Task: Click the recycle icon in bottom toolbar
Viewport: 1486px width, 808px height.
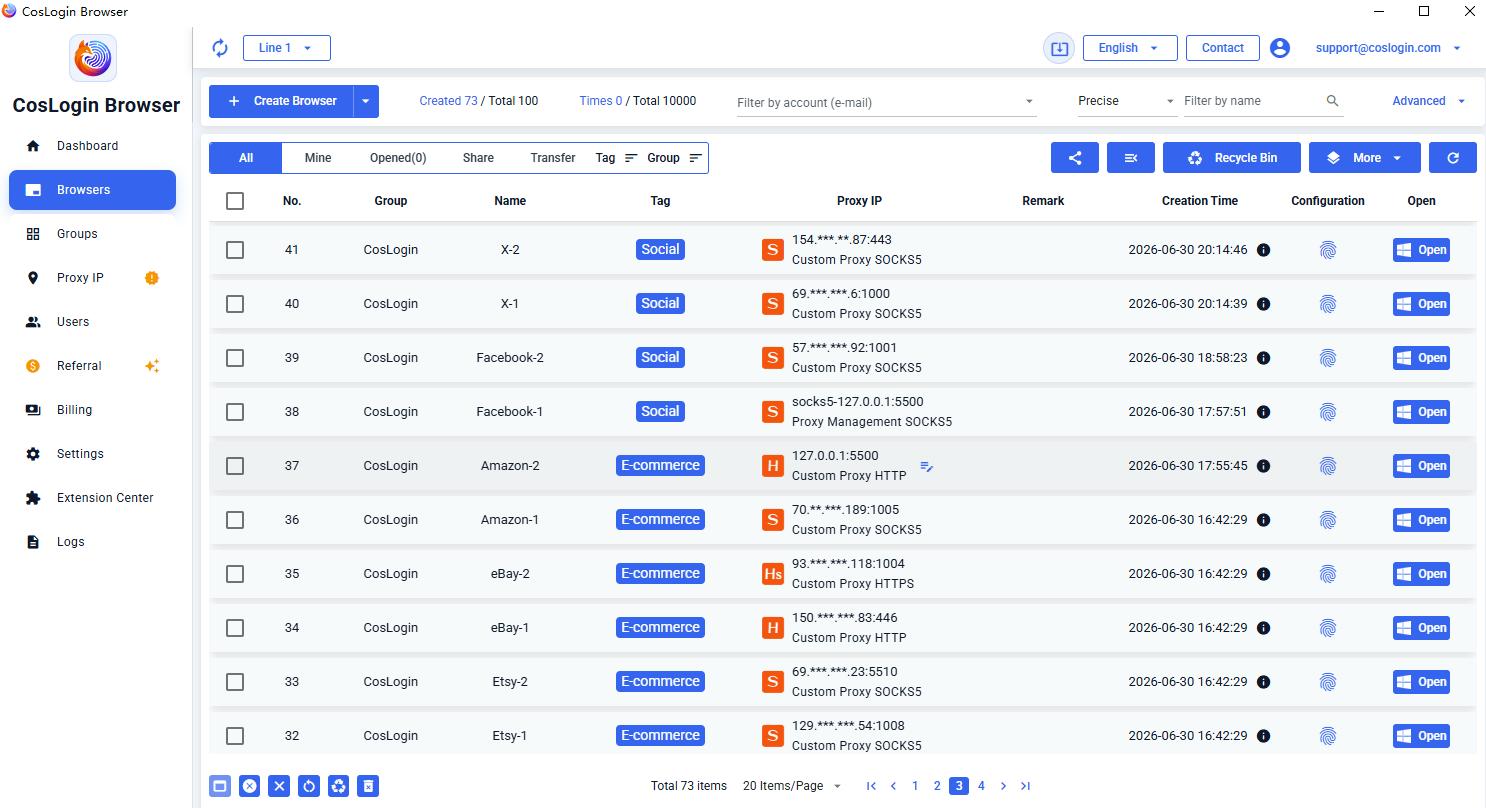Action: [339, 786]
